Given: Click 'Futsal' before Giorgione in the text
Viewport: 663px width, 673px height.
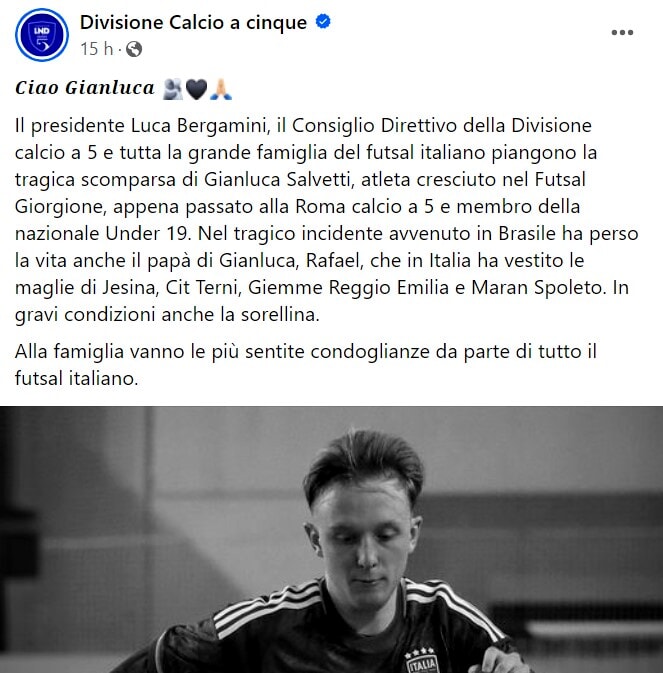Looking at the screenshot, I should tap(560, 179).
